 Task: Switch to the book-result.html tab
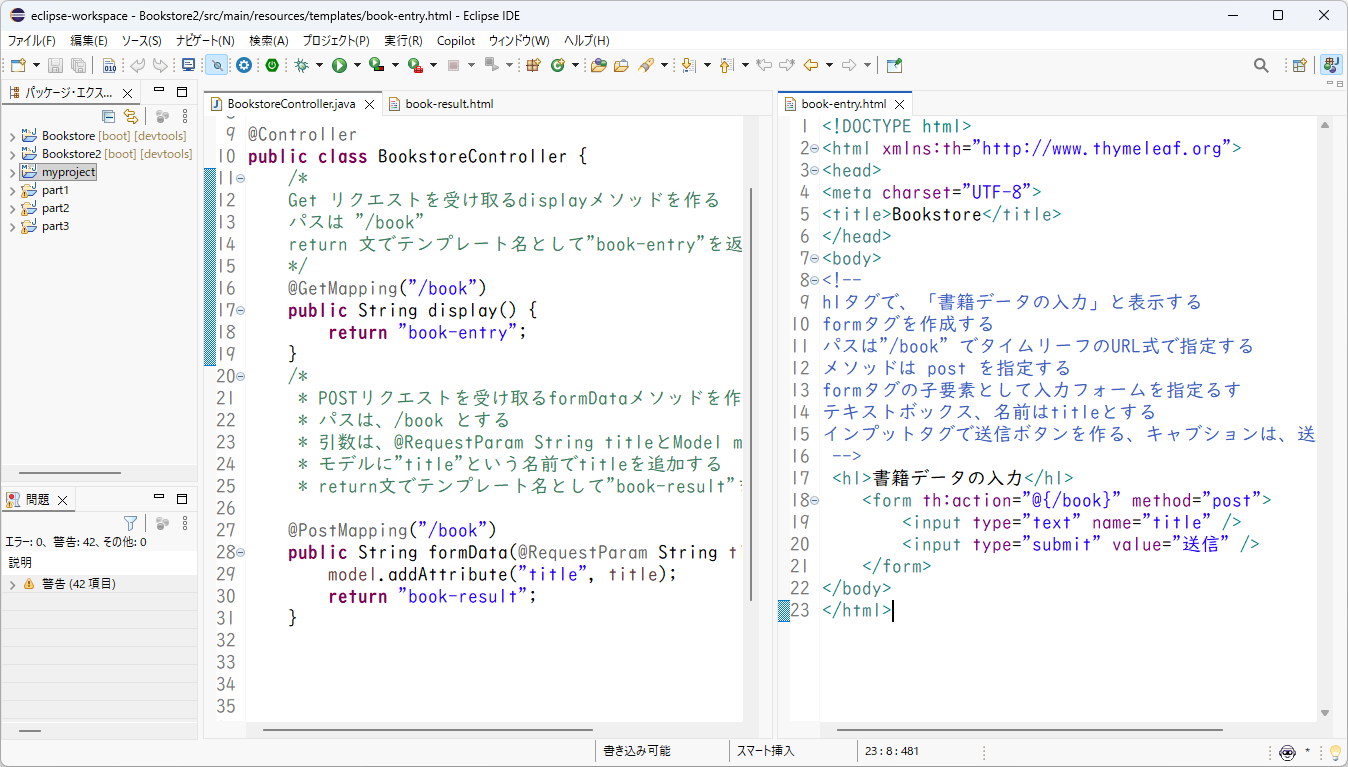pos(448,104)
